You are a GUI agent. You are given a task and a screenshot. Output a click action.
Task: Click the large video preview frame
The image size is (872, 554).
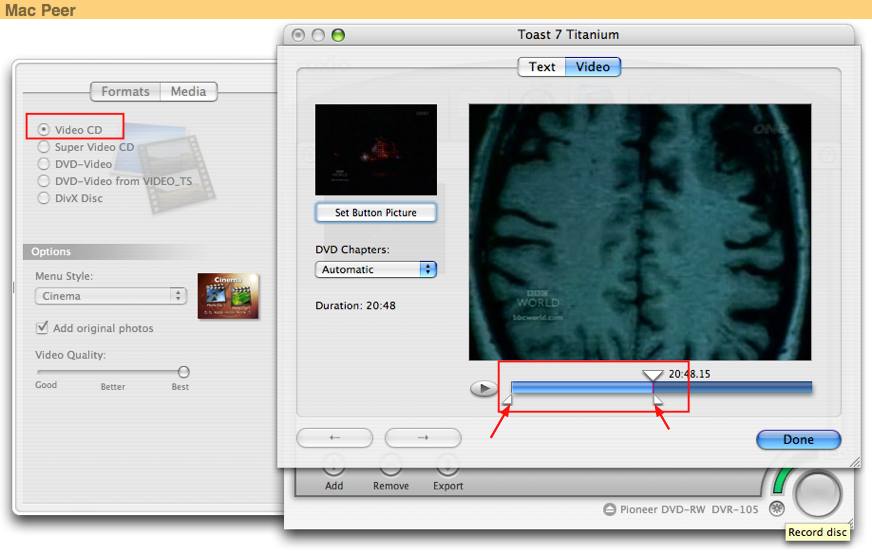(640, 232)
